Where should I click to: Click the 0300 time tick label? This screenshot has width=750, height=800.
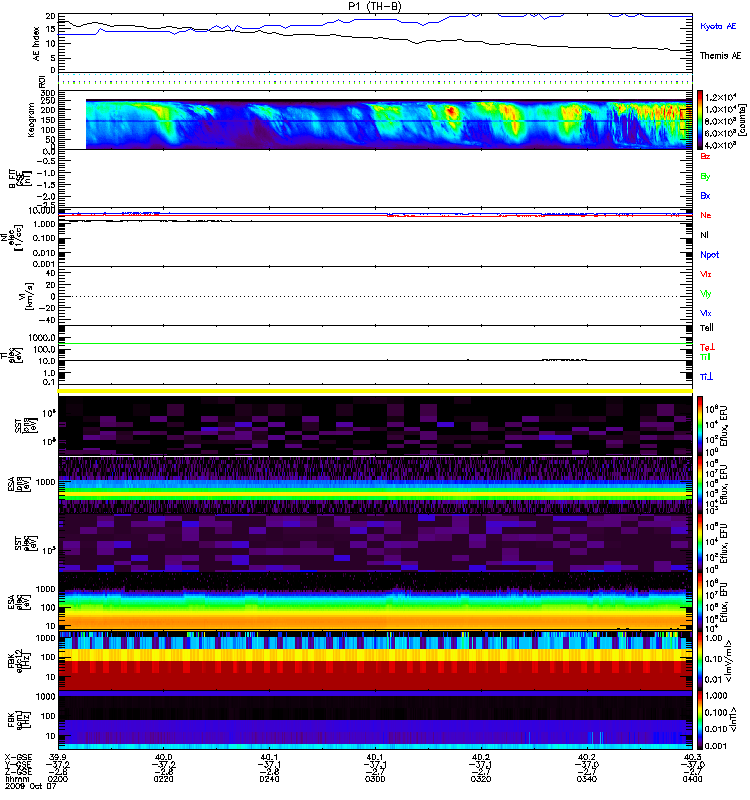[x=375, y=779]
